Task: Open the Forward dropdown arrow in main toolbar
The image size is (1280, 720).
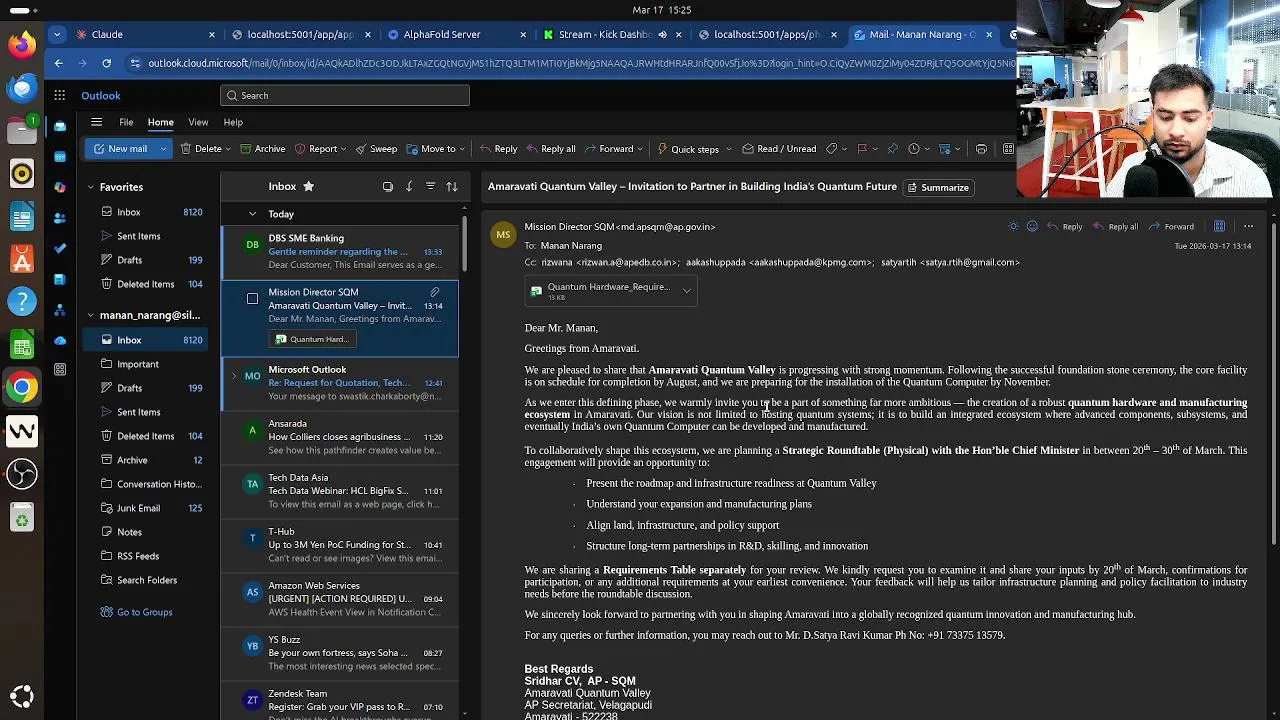Action: tap(641, 149)
